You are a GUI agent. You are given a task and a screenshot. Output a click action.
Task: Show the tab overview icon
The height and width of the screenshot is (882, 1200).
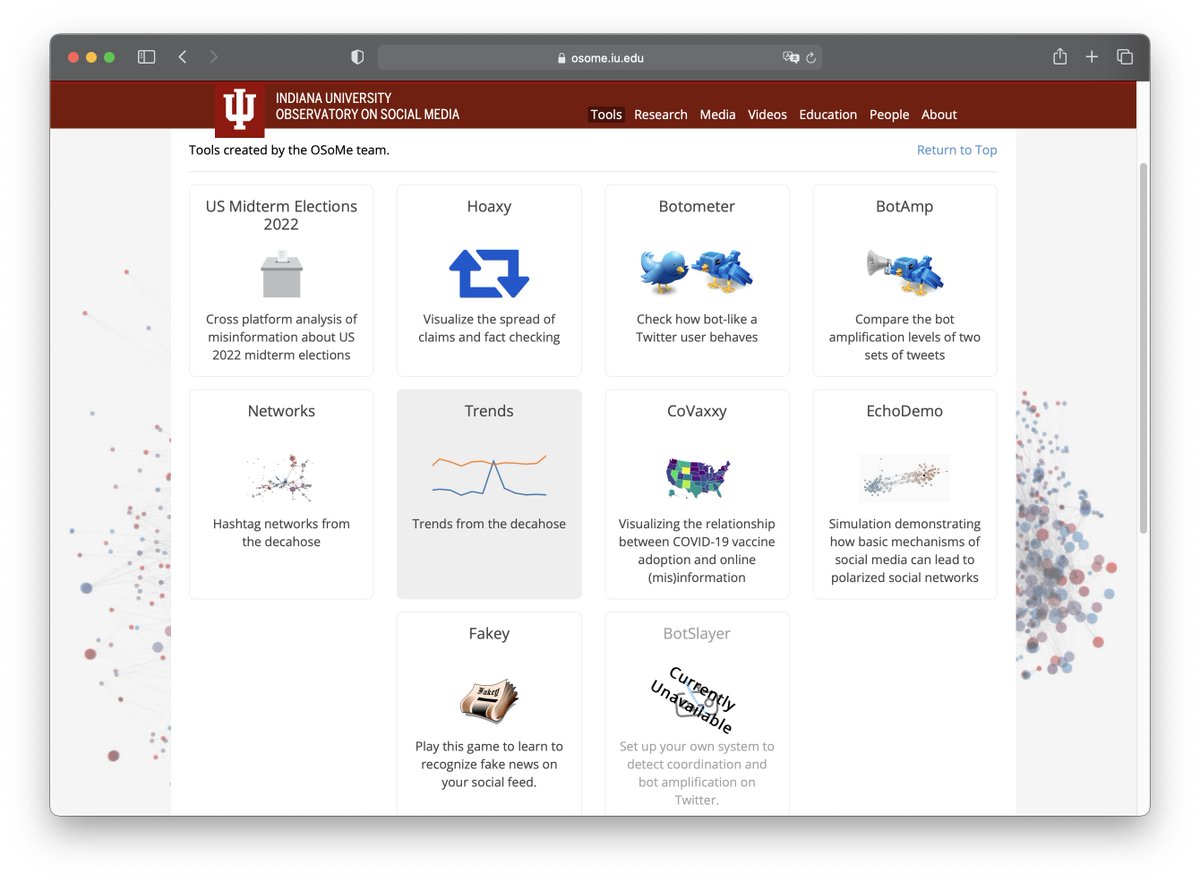1125,57
